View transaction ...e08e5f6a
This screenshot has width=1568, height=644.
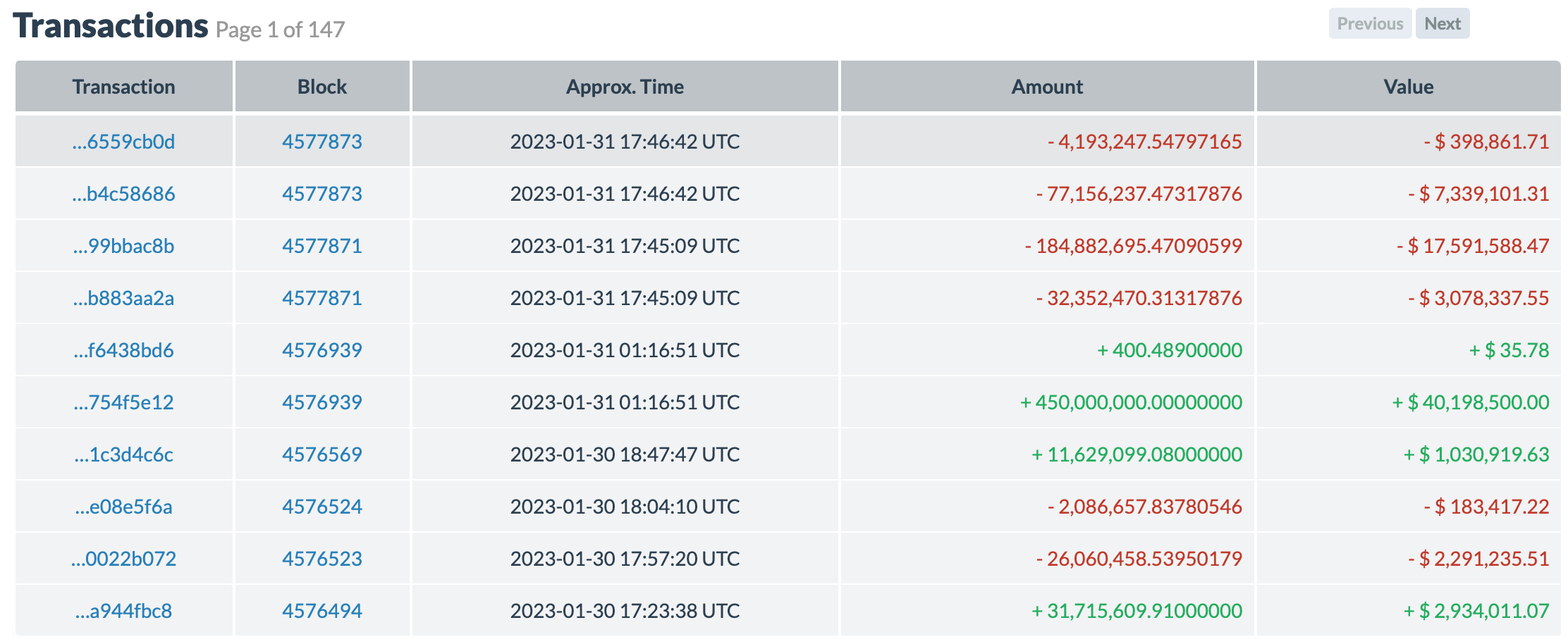click(123, 507)
